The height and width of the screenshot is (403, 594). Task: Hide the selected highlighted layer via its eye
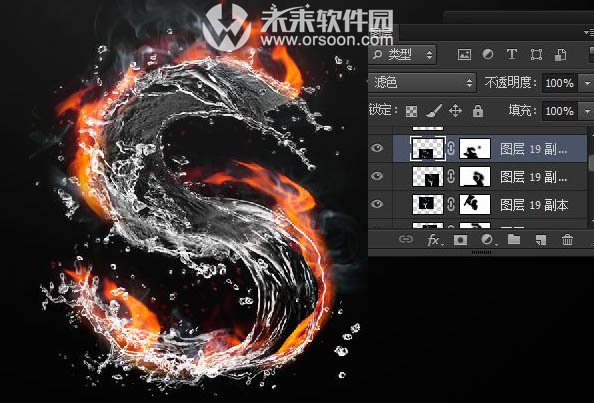[377, 148]
